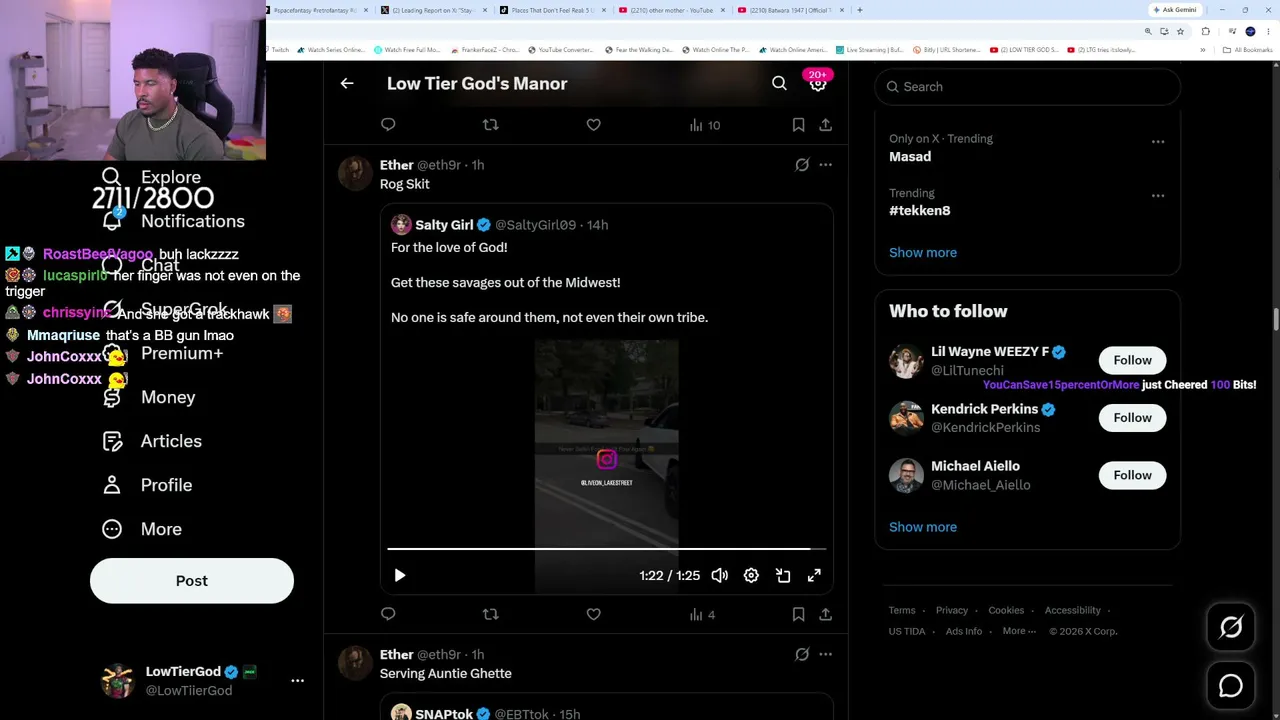Bookmark Ether's Rog Skit post
This screenshot has width=1280, height=720.
coord(798,615)
